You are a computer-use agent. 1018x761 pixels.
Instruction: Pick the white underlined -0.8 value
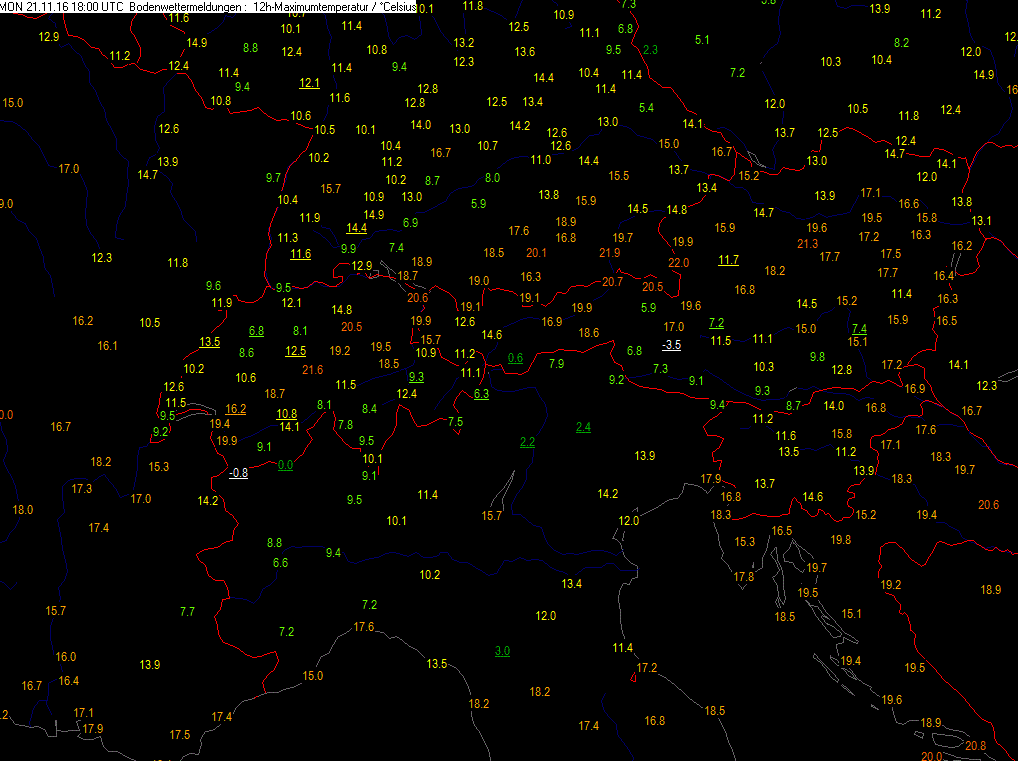click(238, 473)
